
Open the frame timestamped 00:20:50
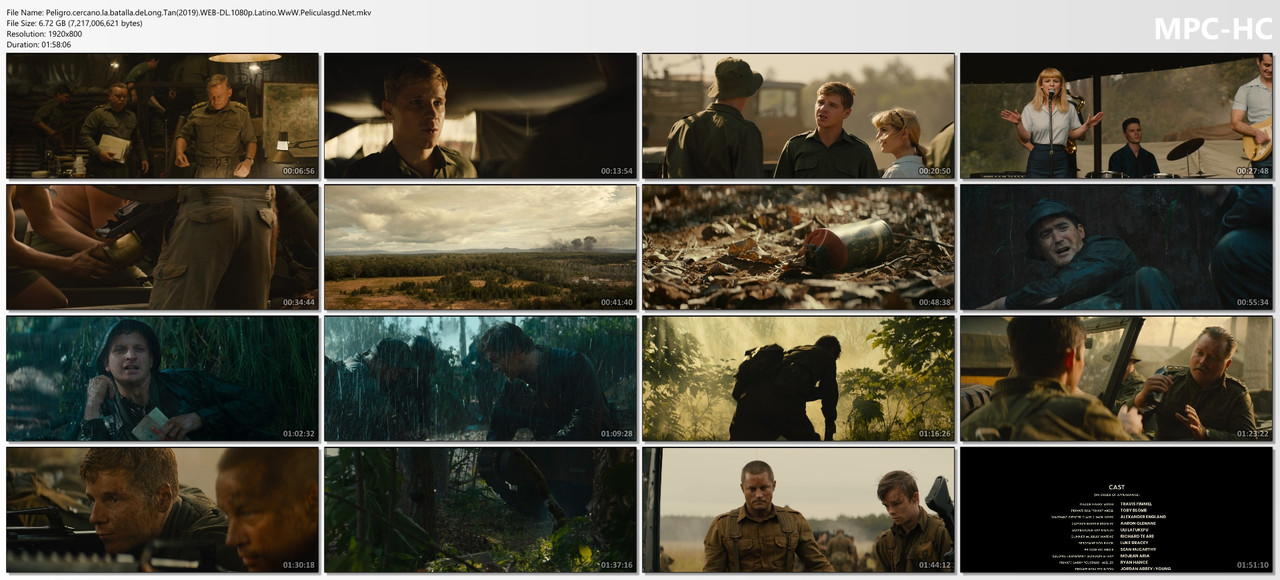pyautogui.click(x=798, y=116)
